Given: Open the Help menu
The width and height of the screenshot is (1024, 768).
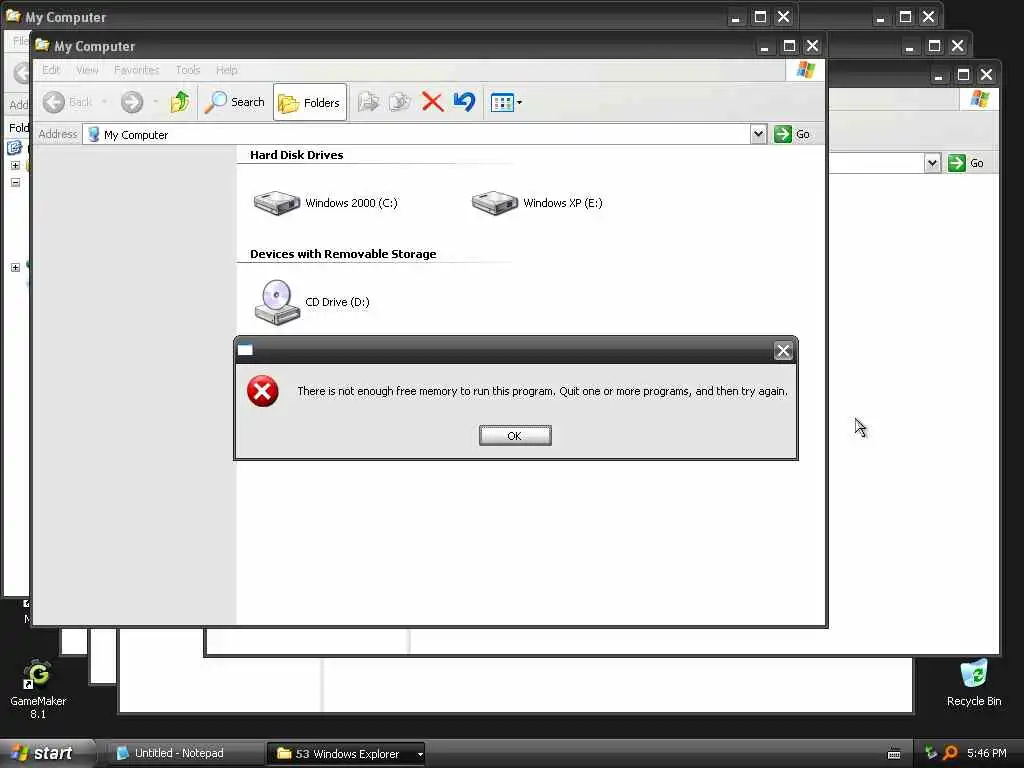Looking at the screenshot, I should [227, 70].
